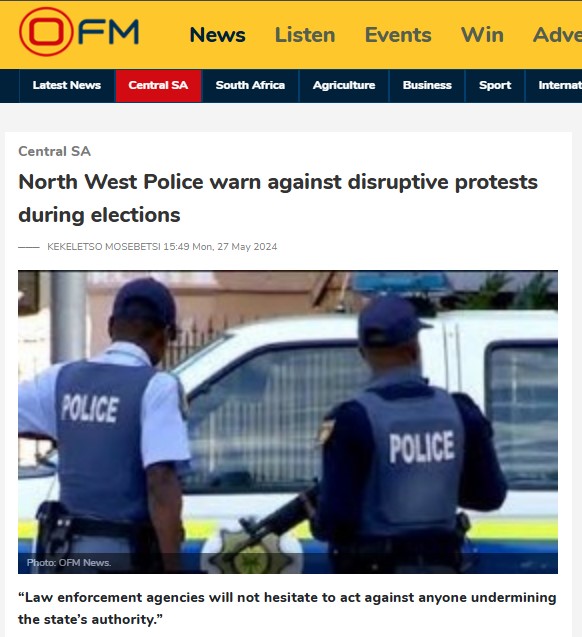Image resolution: width=582 pixels, height=637 pixels.
Task: Open the International news tab
Action: [554, 85]
